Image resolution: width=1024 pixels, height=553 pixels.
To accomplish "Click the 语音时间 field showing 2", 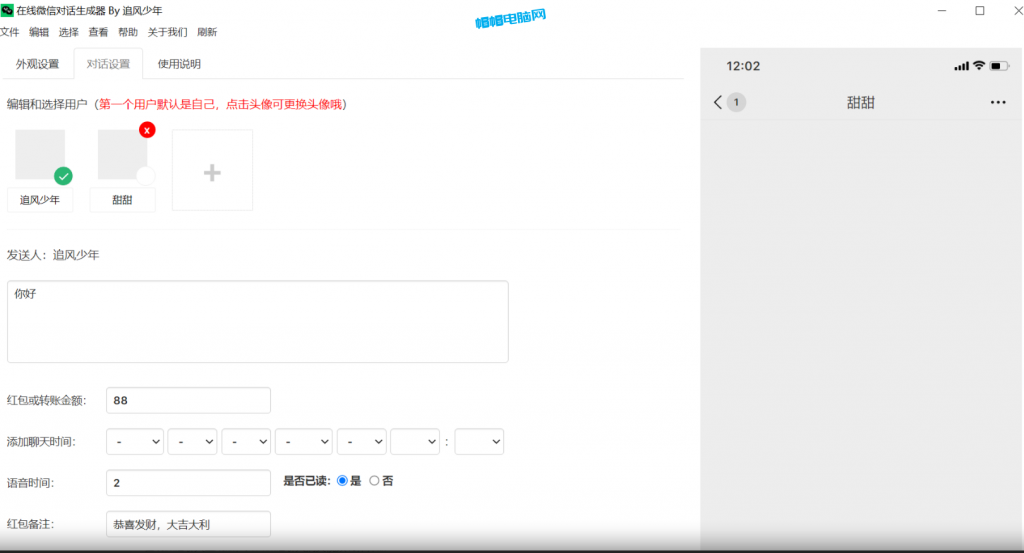I will point(188,482).
